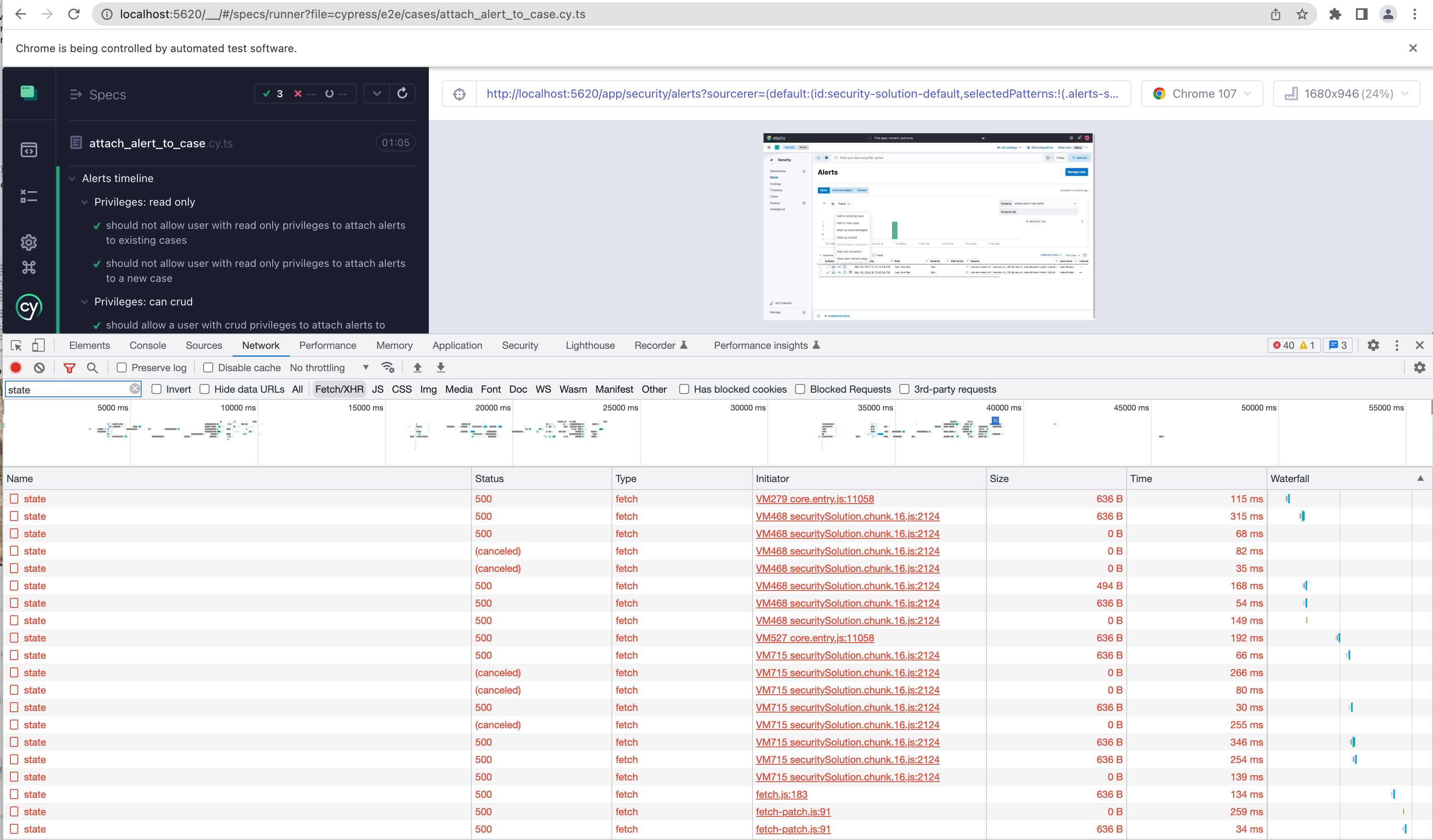Stop network recording with the red record button
Viewport: 1433px width, 840px height.
[15, 368]
